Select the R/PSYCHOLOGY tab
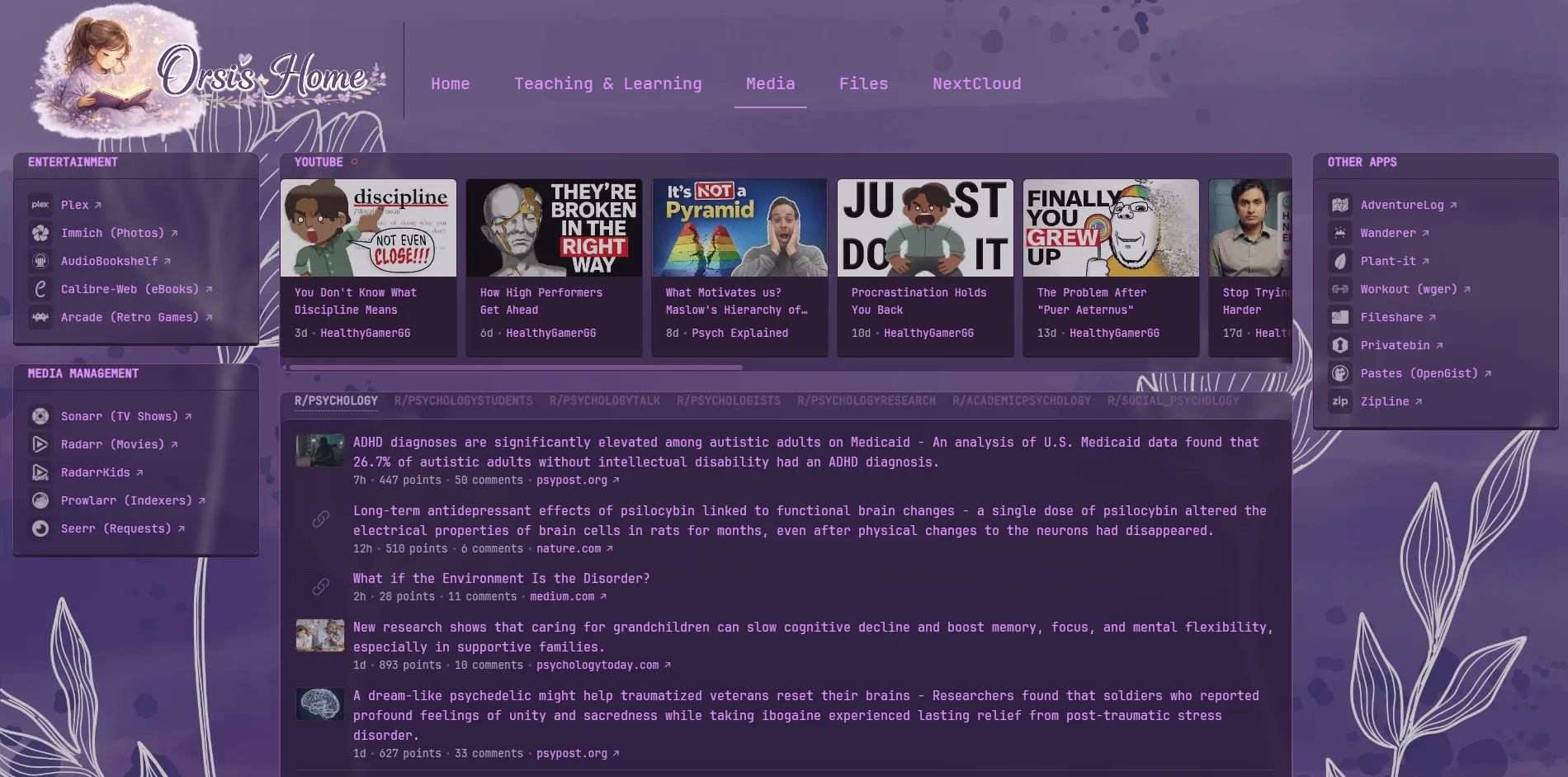Screen dimensions: 1568x777 point(336,400)
